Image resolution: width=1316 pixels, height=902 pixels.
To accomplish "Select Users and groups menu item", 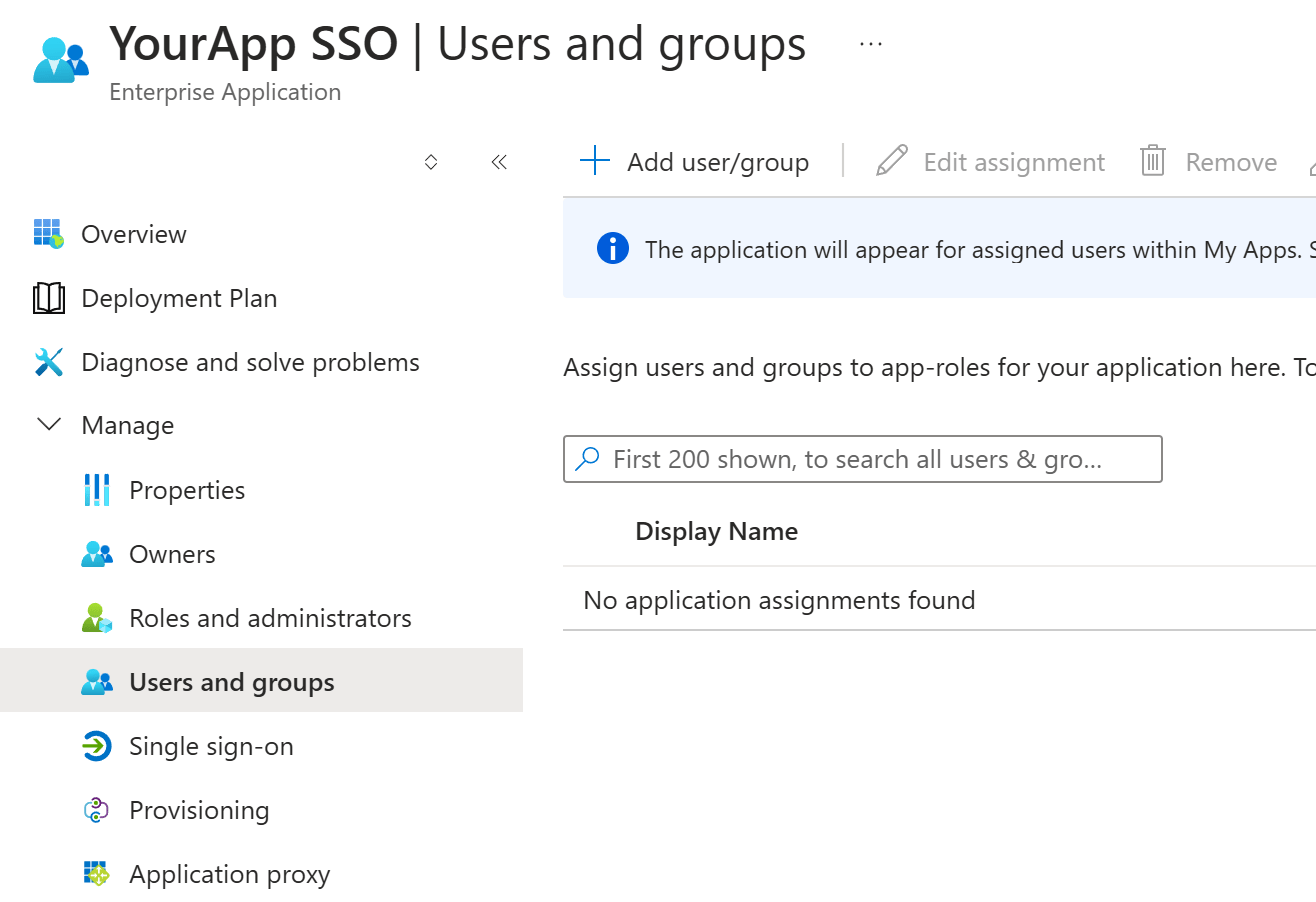I will (x=261, y=680).
